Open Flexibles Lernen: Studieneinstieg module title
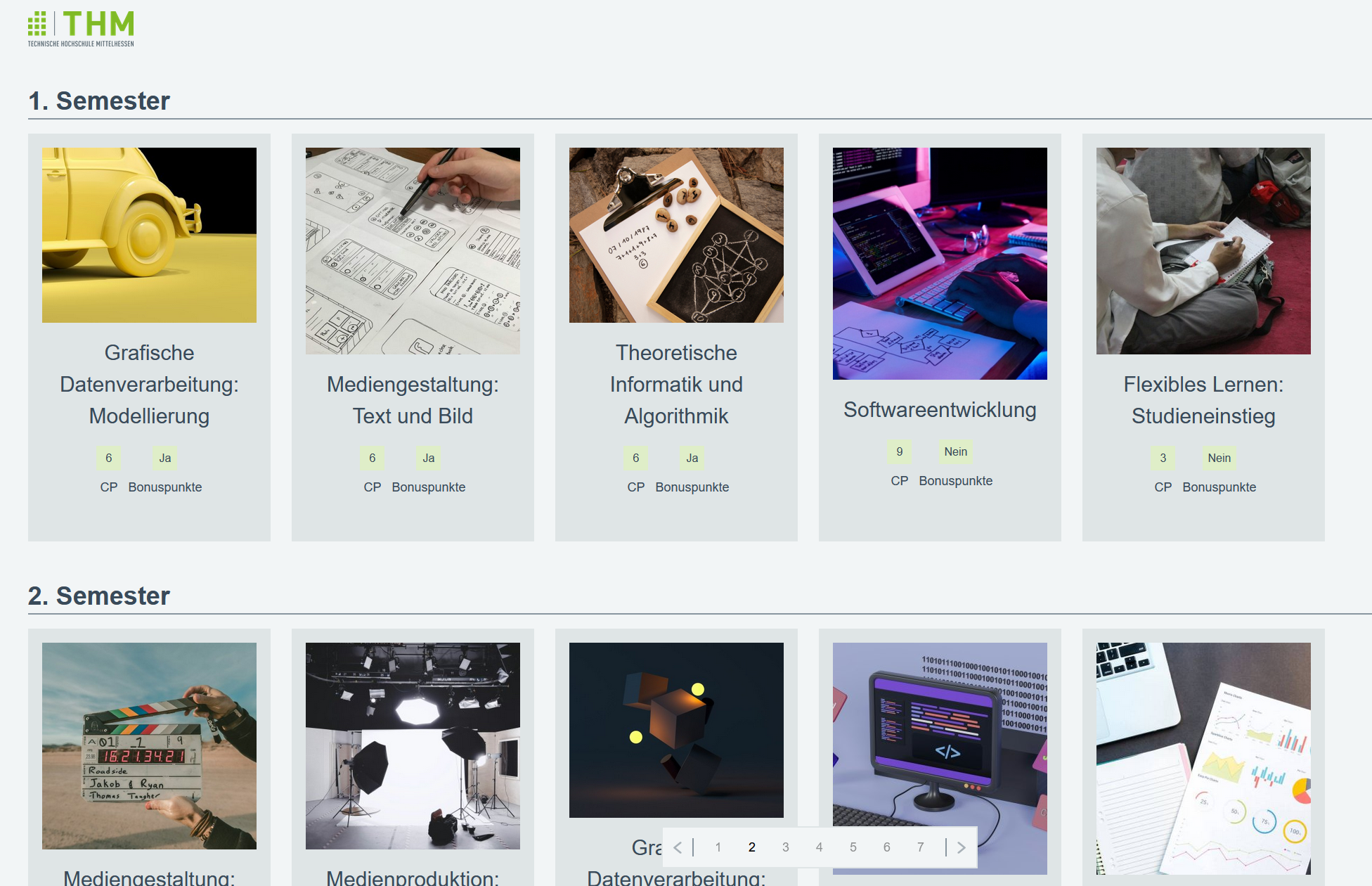The width and height of the screenshot is (1372, 886). click(1203, 400)
